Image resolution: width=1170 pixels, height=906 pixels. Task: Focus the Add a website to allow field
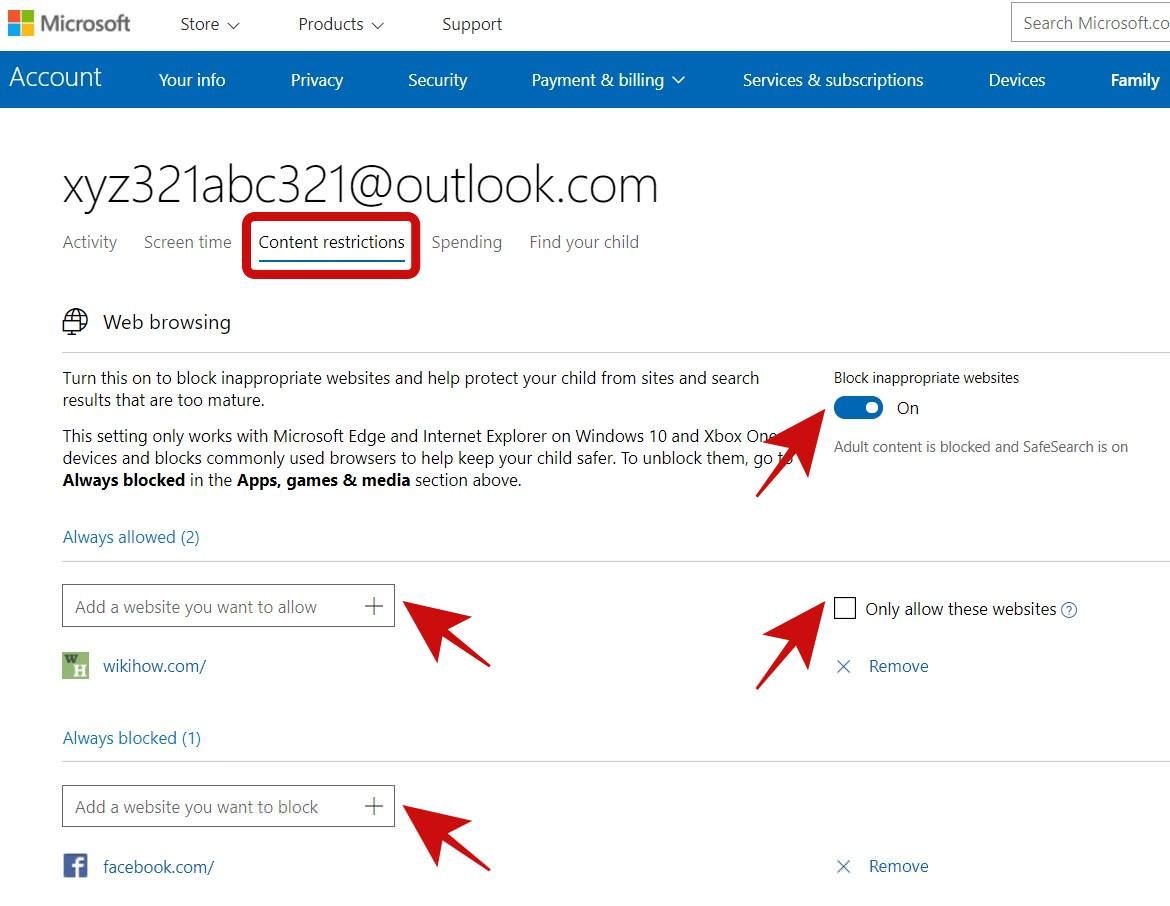tap(228, 605)
